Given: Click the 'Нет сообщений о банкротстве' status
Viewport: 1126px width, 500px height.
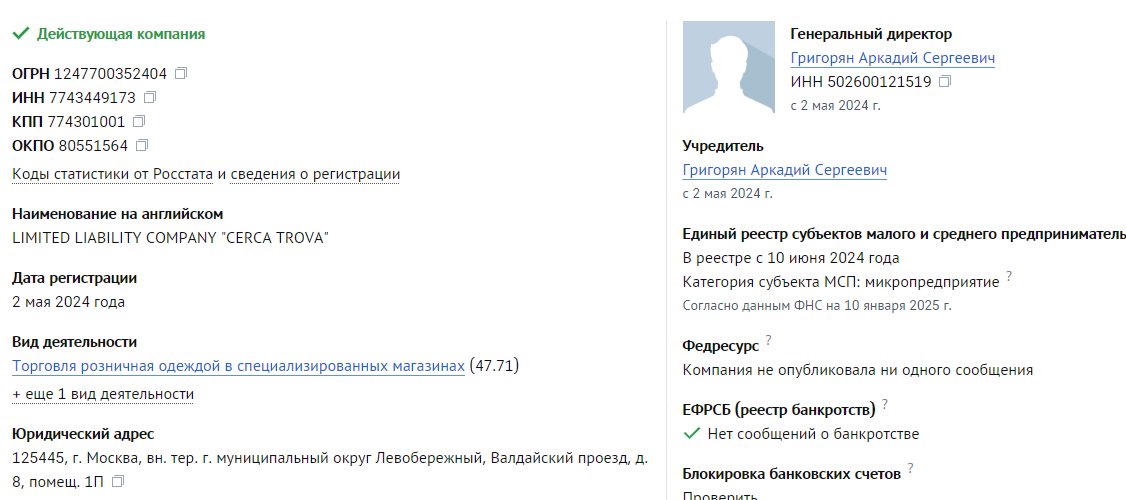Looking at the screenshot, I should [813, 434].
